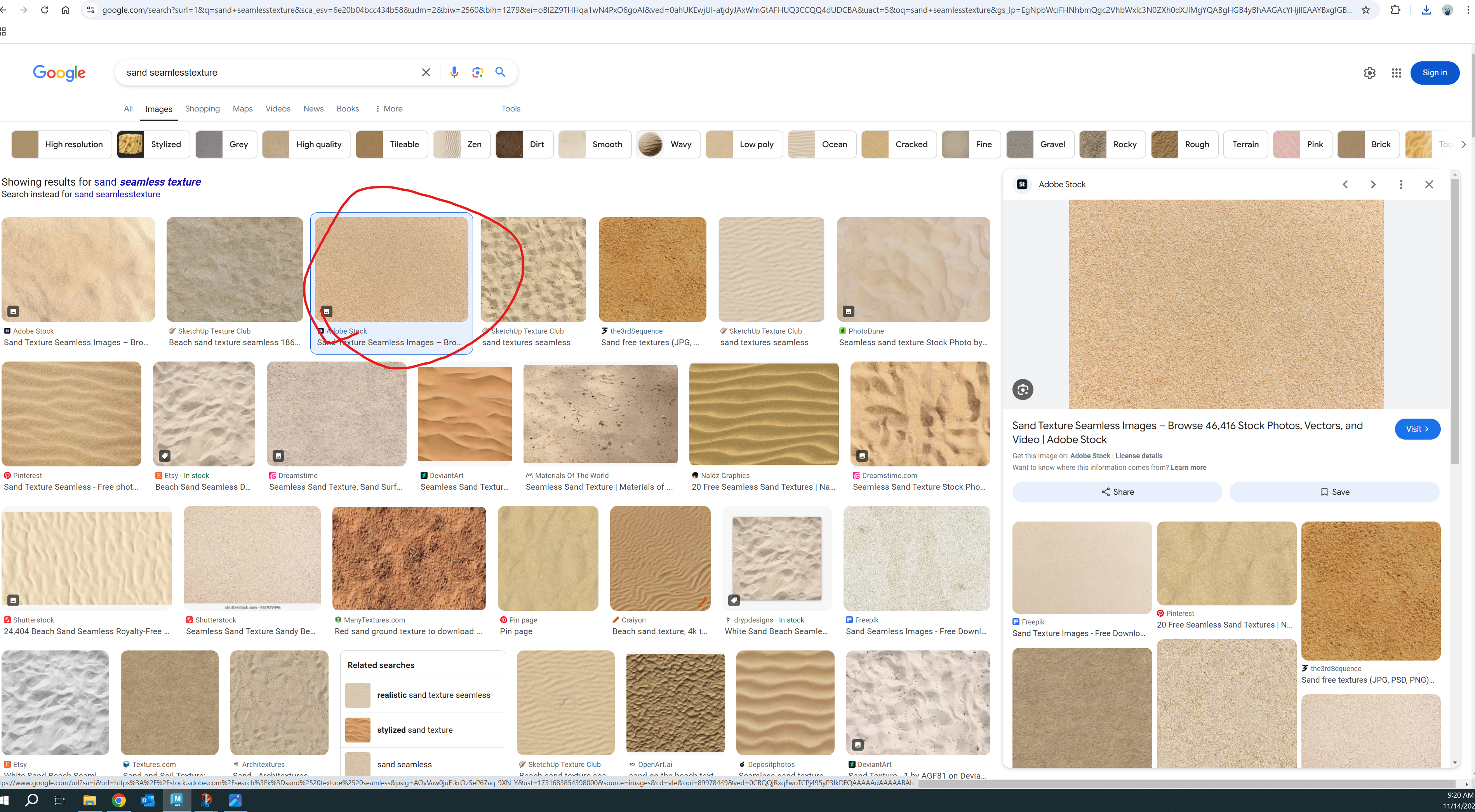
Task: Click the browser address bar
Action: (x=727, y=10)
